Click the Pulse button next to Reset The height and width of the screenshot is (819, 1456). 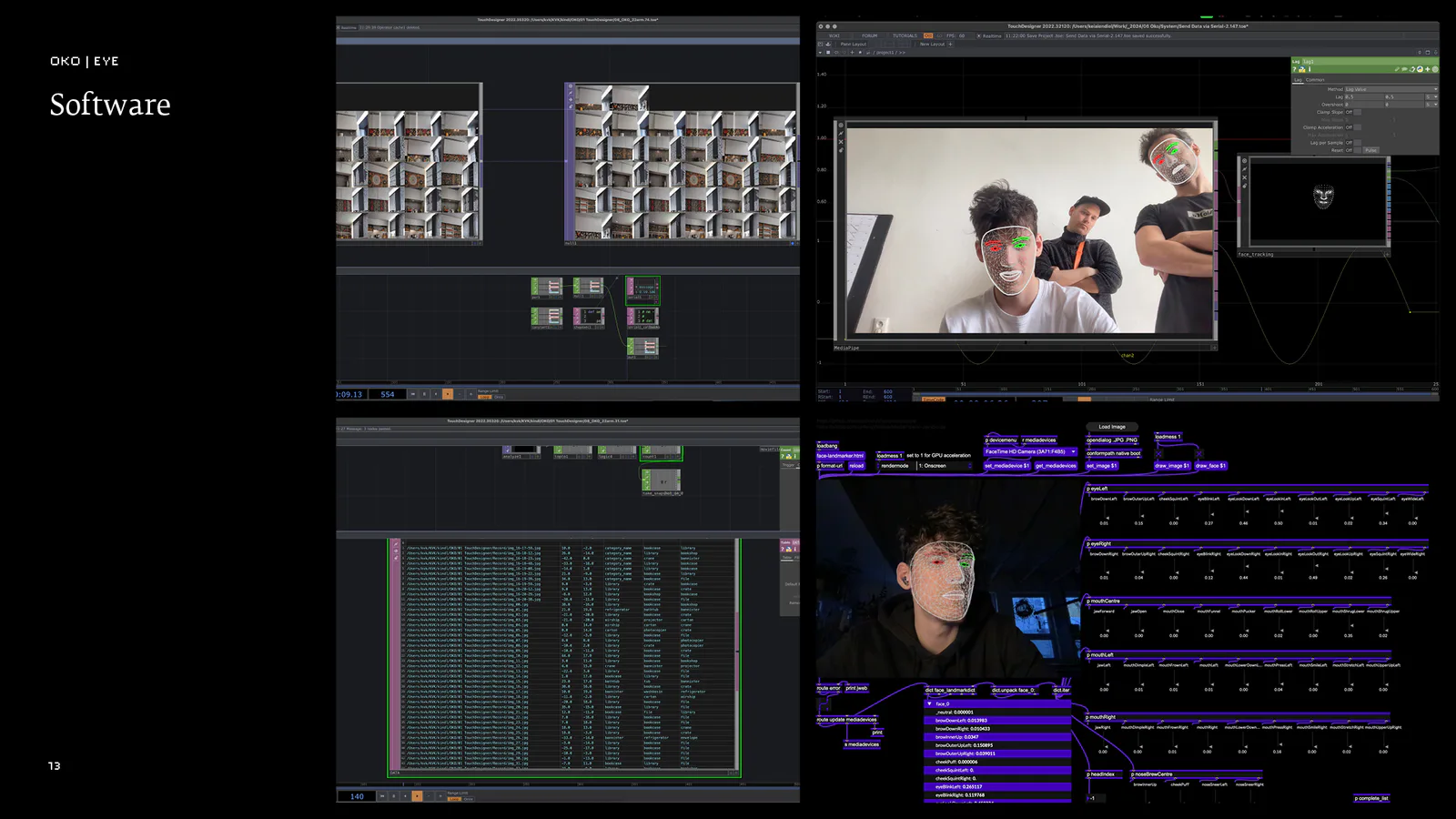[x=1370, y=150]
